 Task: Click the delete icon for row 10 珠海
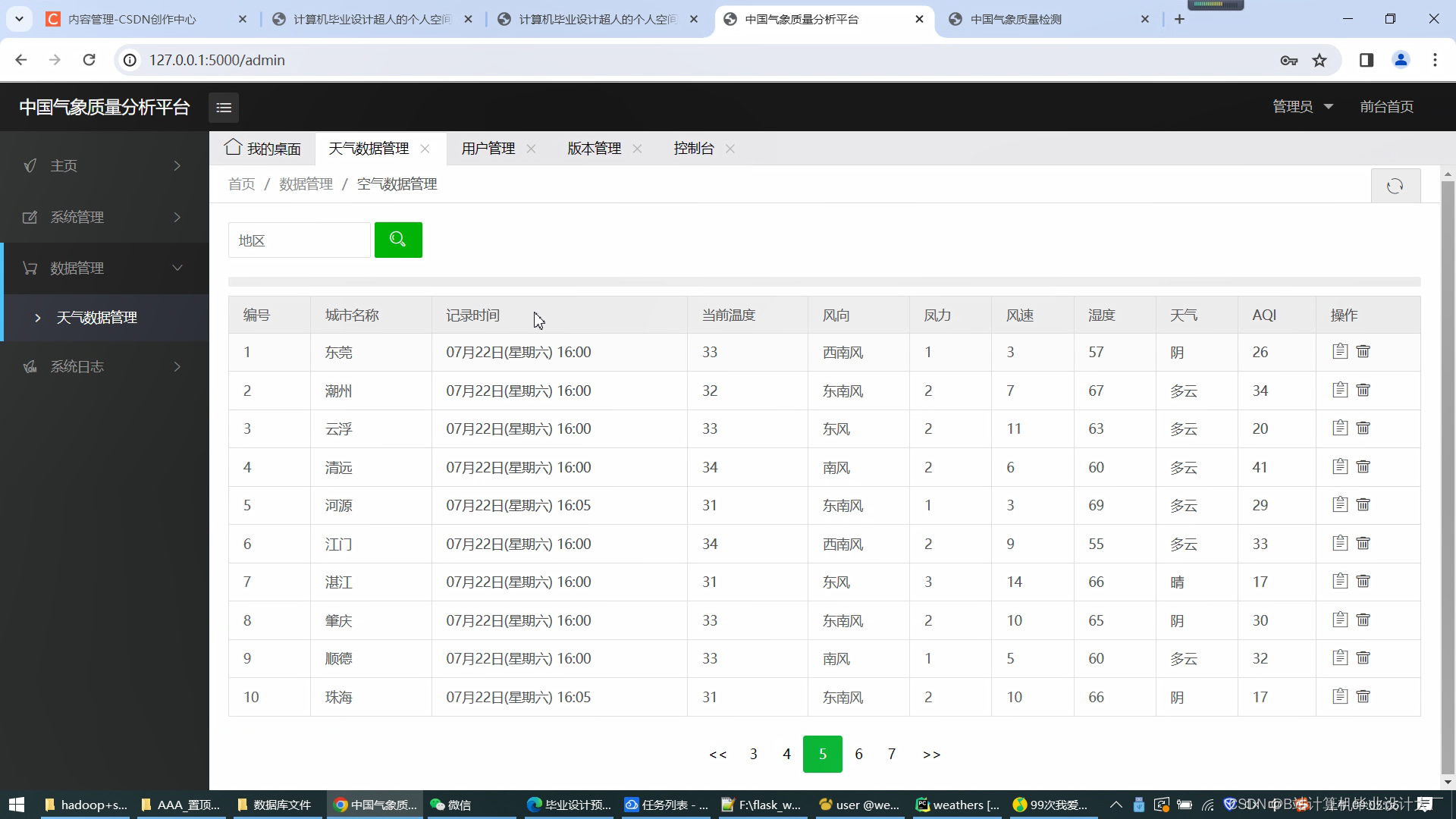(1362, 697)
